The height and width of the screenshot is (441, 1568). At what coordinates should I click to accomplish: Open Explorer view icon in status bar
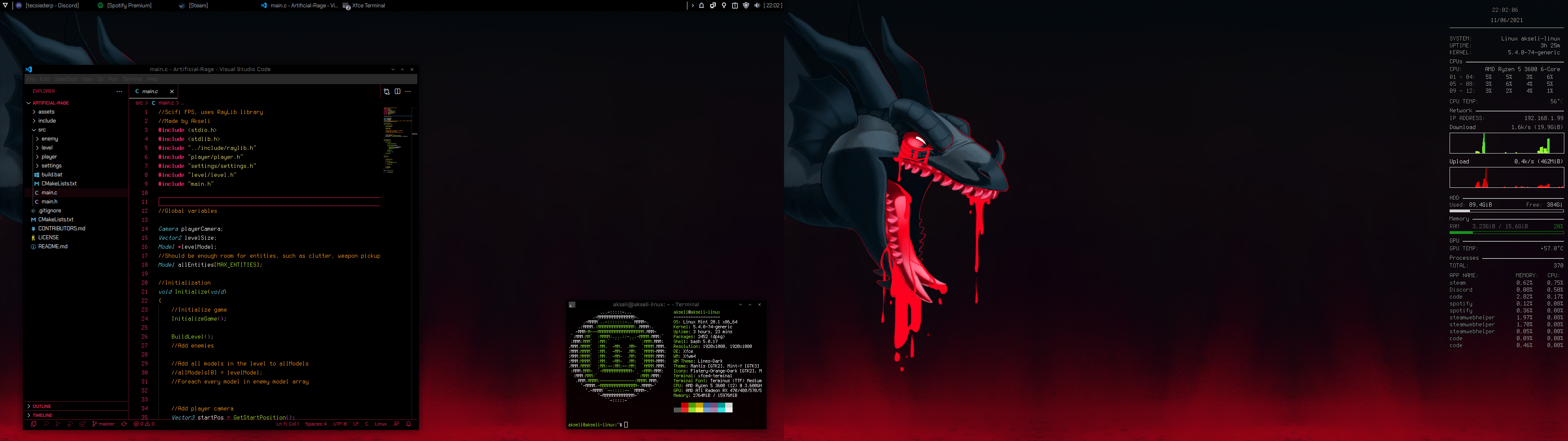click(x=33, y=424)
